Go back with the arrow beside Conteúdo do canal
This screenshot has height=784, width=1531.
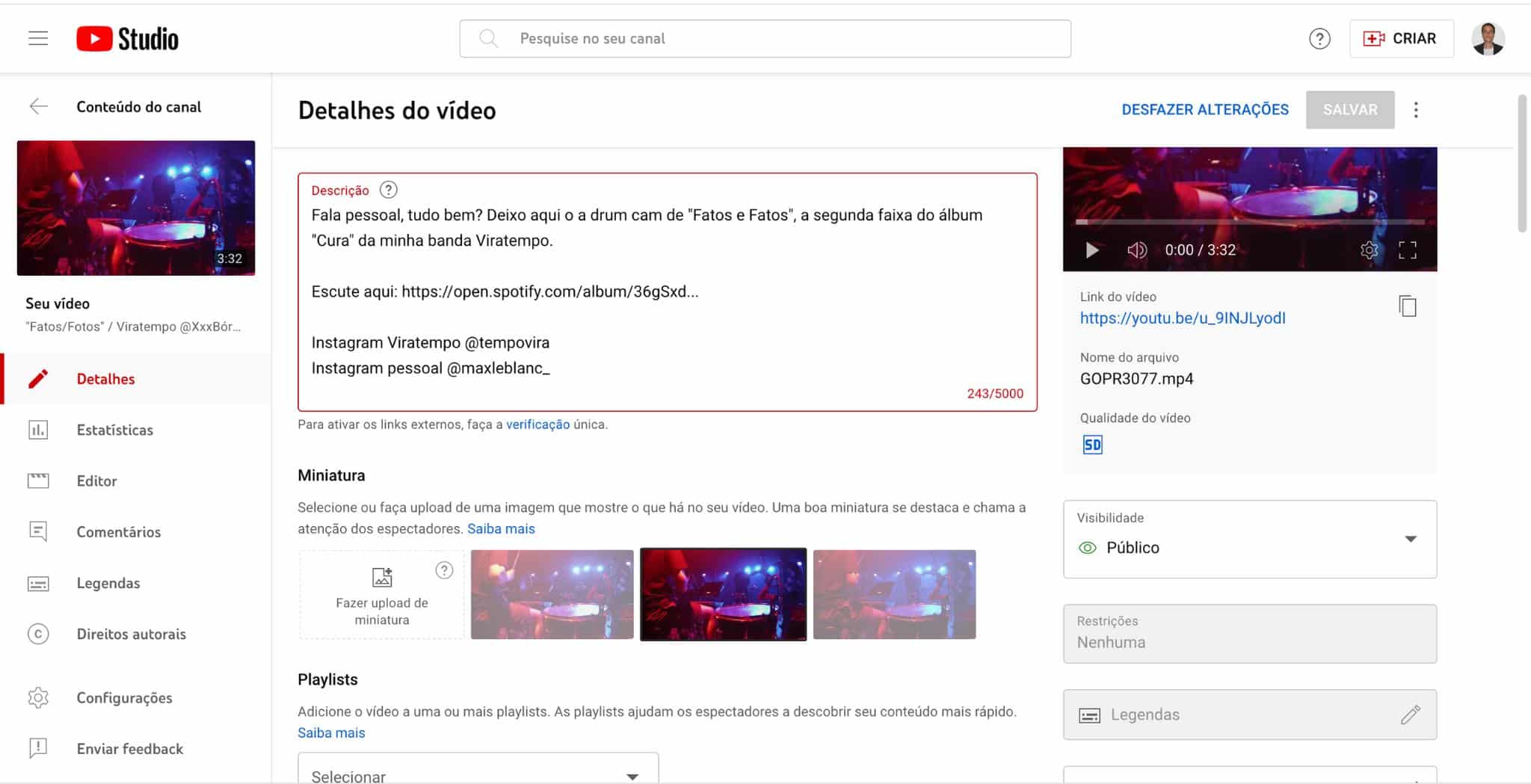pyautogui.click(x=38, y=107)
